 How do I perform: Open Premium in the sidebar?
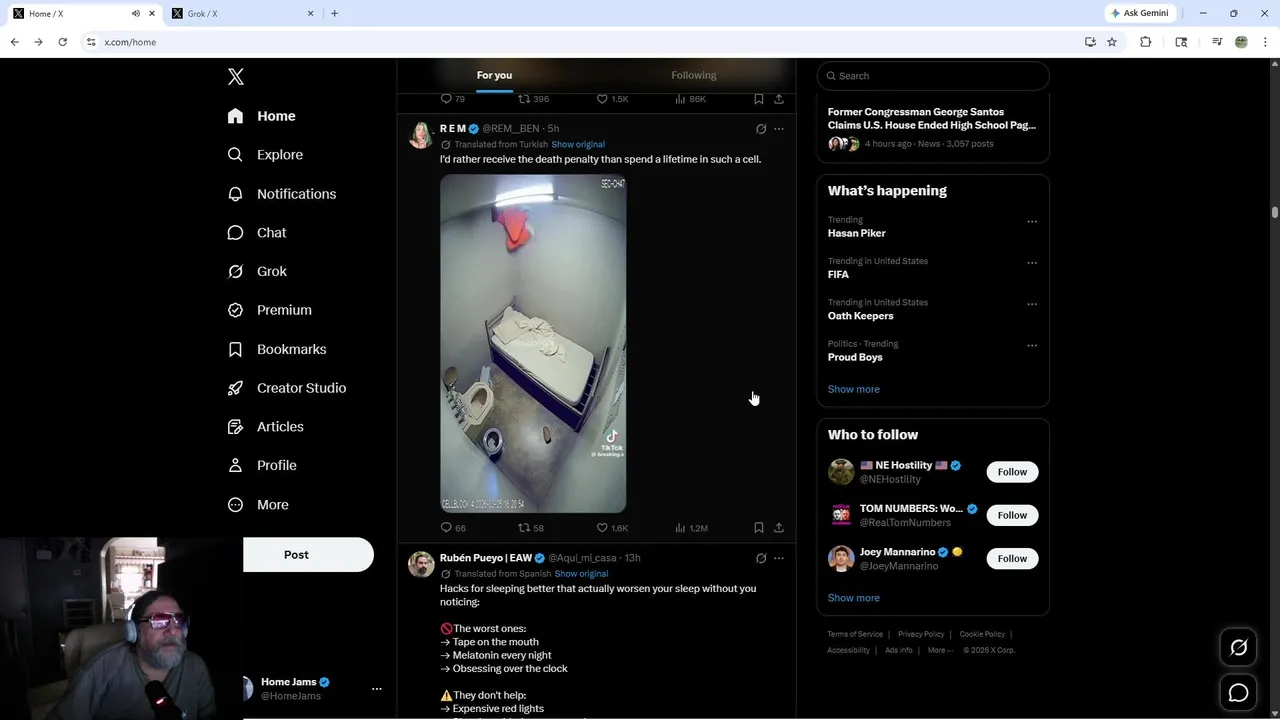click(269, 310)
